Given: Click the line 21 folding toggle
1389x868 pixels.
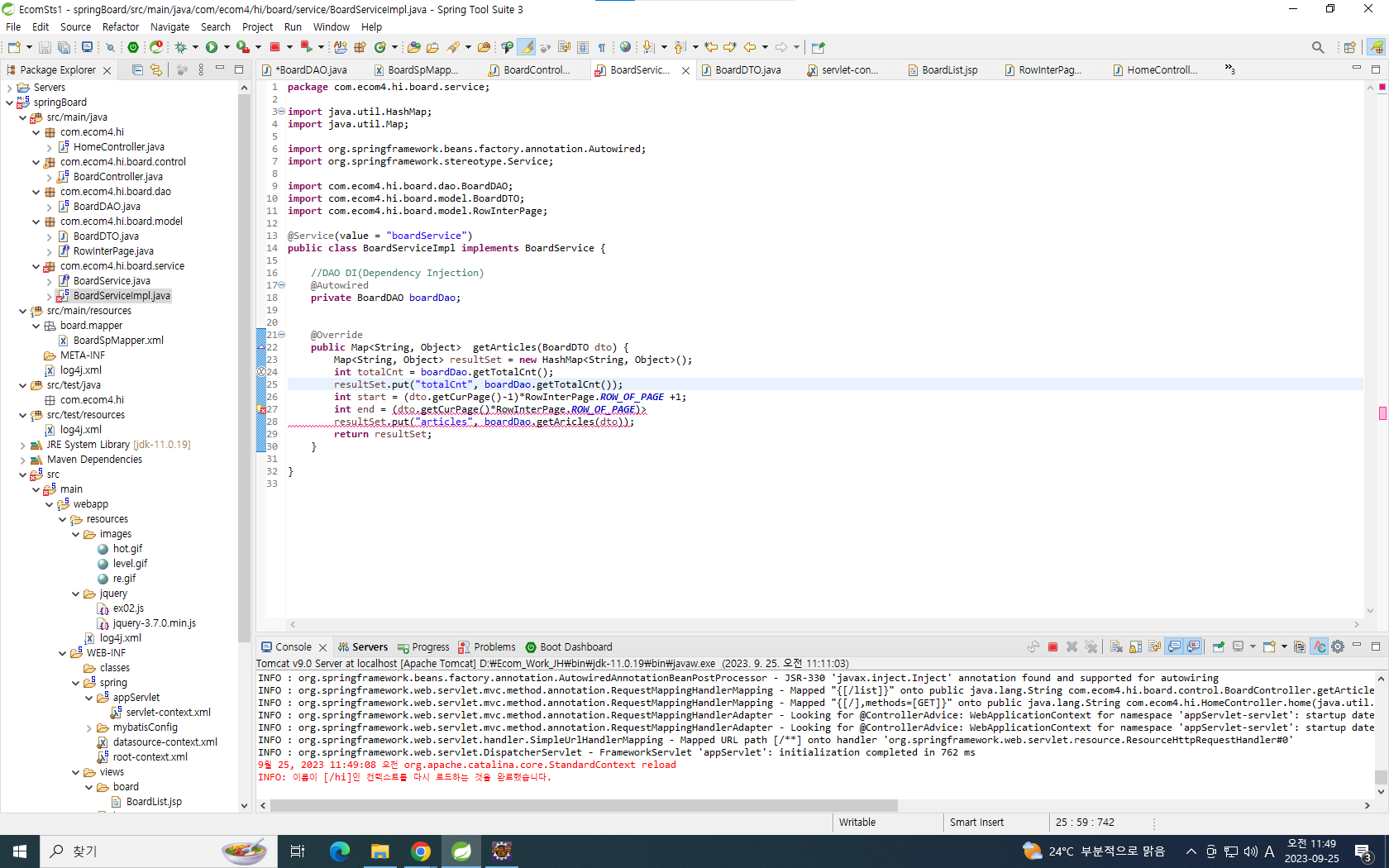Looking at the screenshot, I should click(x=281, y=335).
